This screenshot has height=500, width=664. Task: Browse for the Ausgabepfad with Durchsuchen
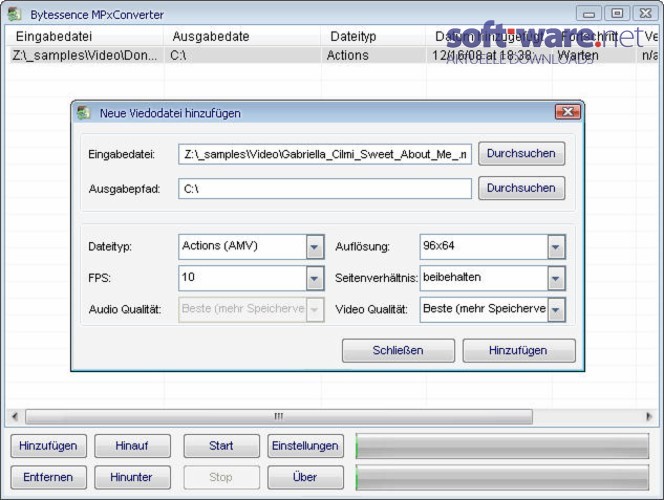(521, 188)
